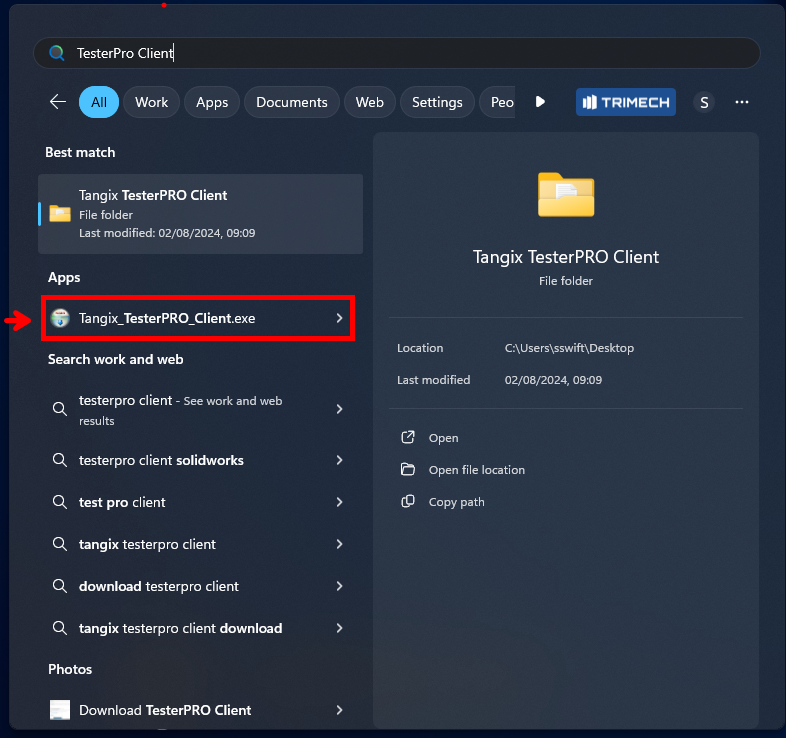Click the play arrow to scroll filters
786x738 pixels.
[x=540, y=102]
